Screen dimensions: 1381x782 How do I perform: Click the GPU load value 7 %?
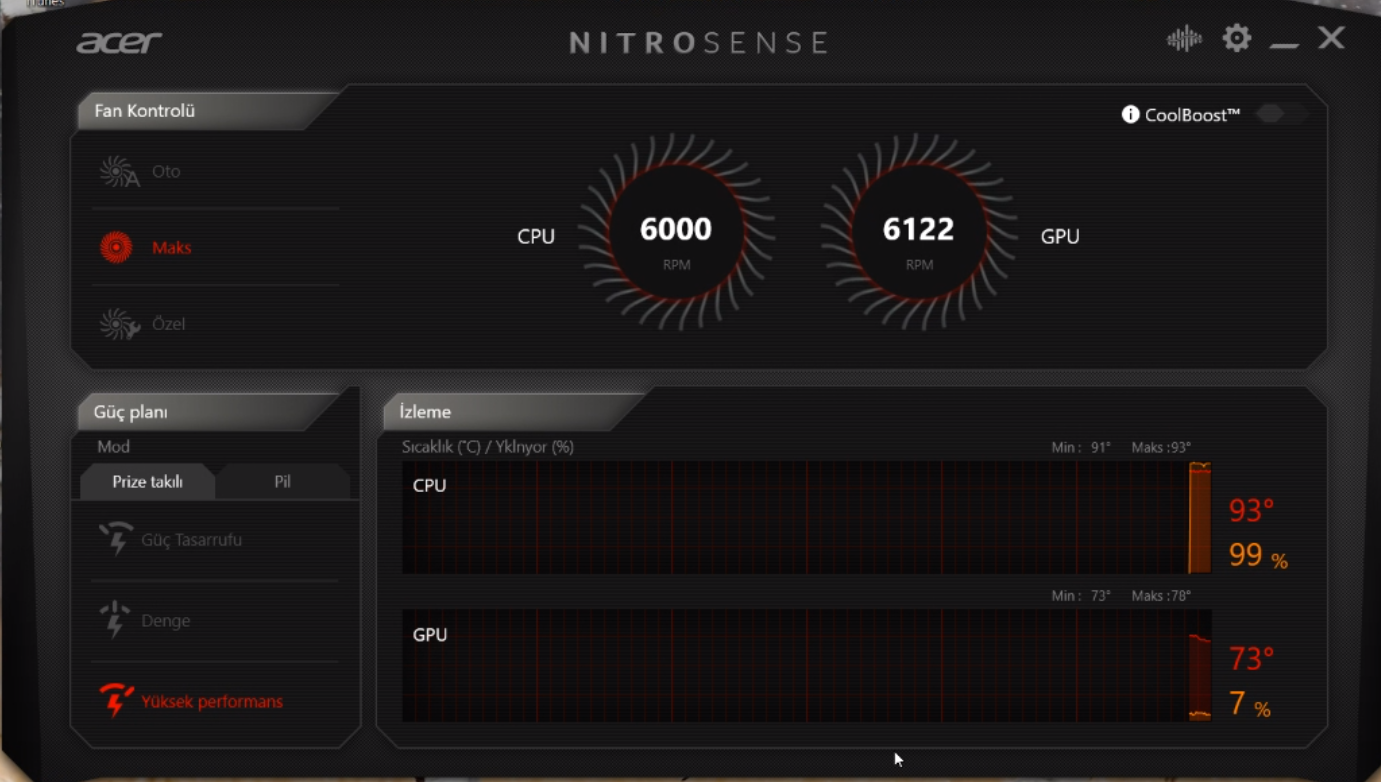point(1249,704)
